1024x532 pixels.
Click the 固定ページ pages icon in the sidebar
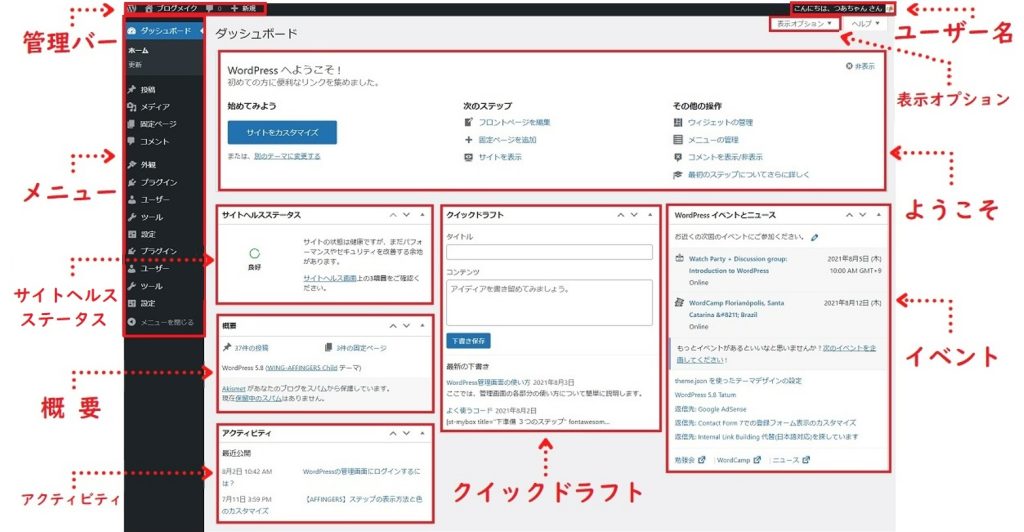click(x=132, y=124)
